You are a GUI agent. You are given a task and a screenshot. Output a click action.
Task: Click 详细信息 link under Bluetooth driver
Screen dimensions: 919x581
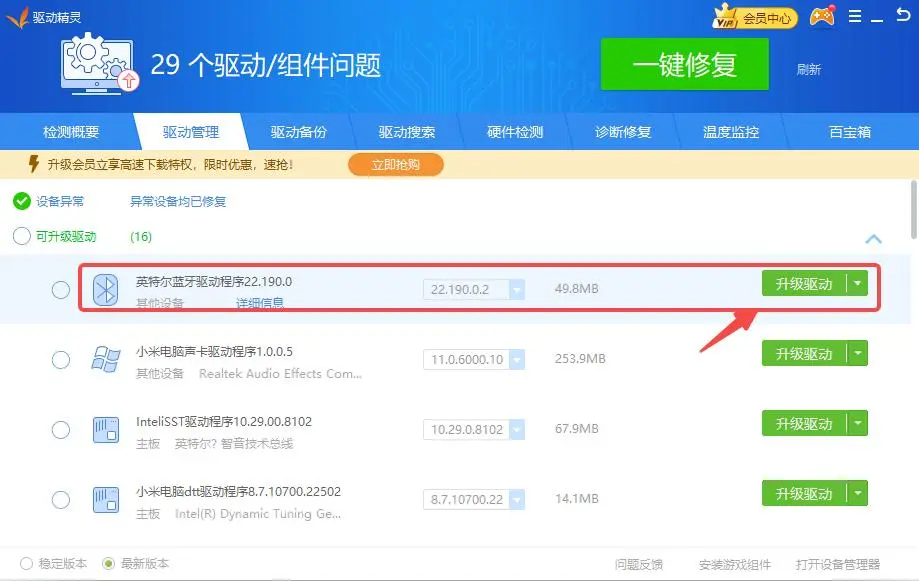[x=259, y=303]
